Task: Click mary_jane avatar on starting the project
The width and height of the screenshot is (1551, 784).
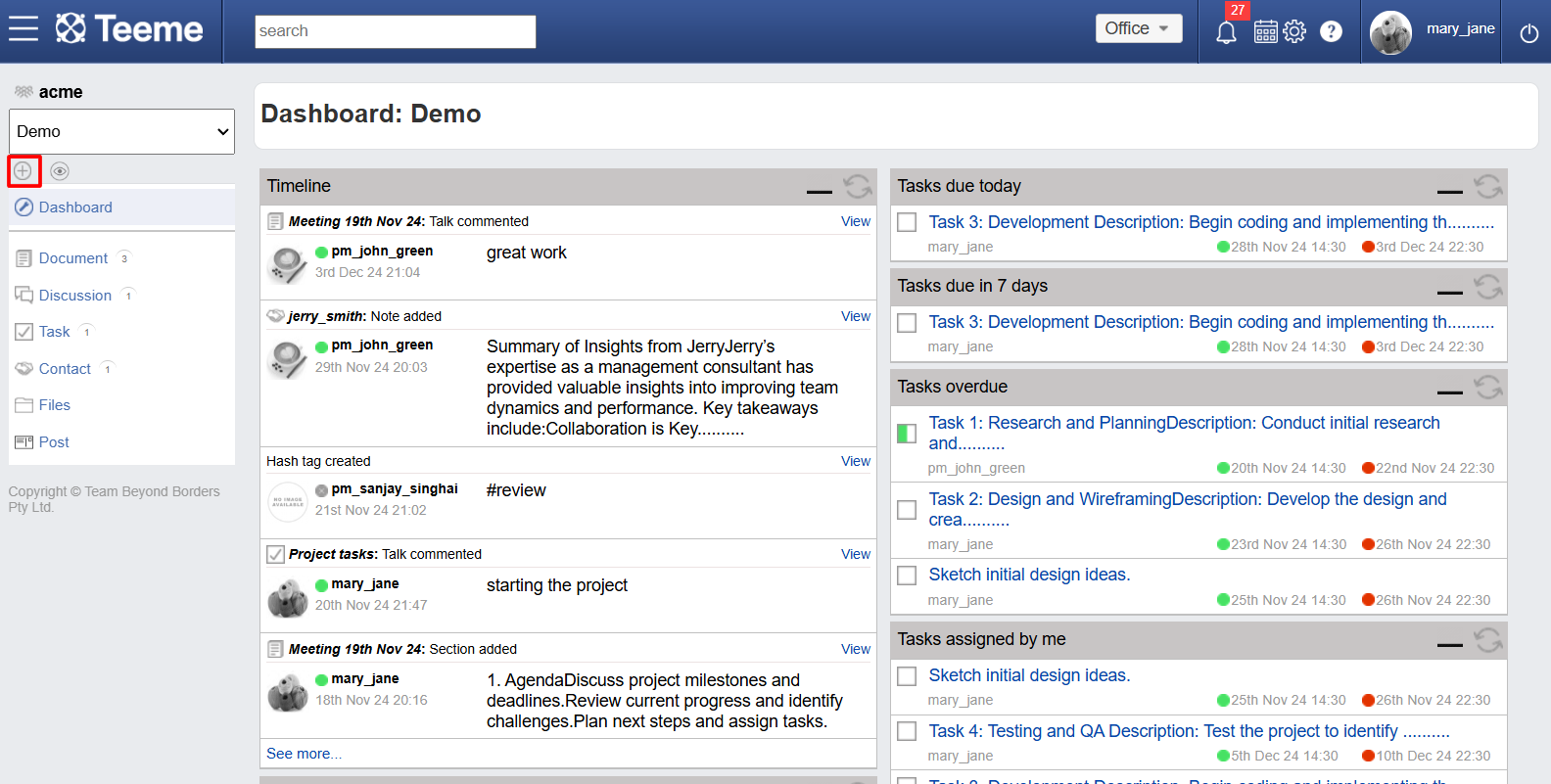Action: pyautogui.click(x=288, y=597)
